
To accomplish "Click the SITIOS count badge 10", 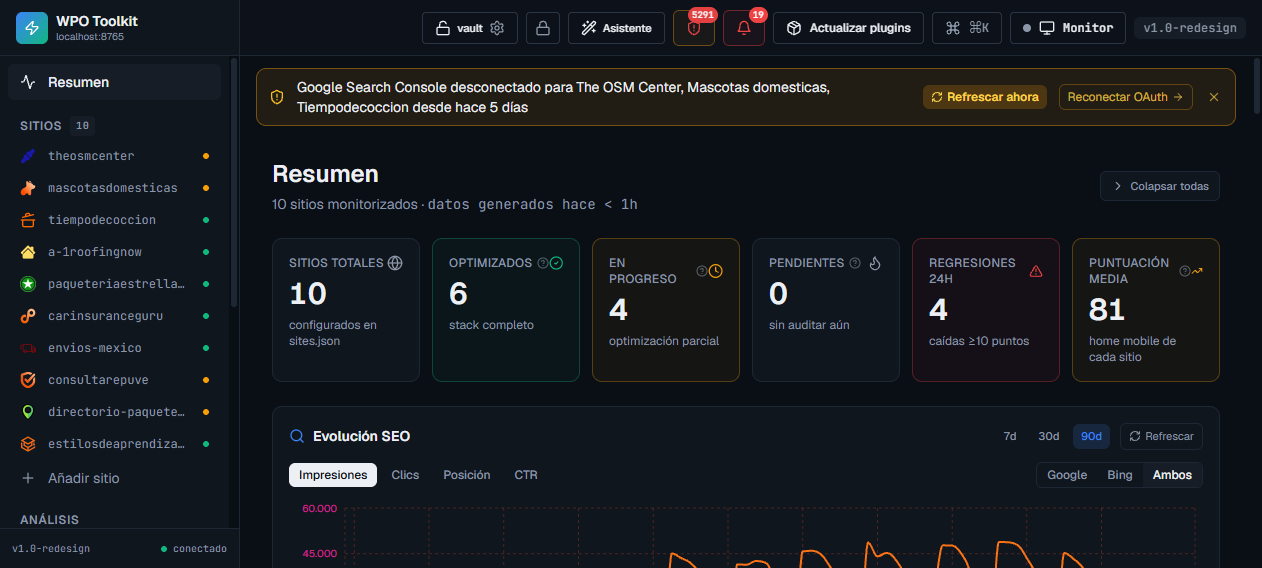I will pos(83,126).
